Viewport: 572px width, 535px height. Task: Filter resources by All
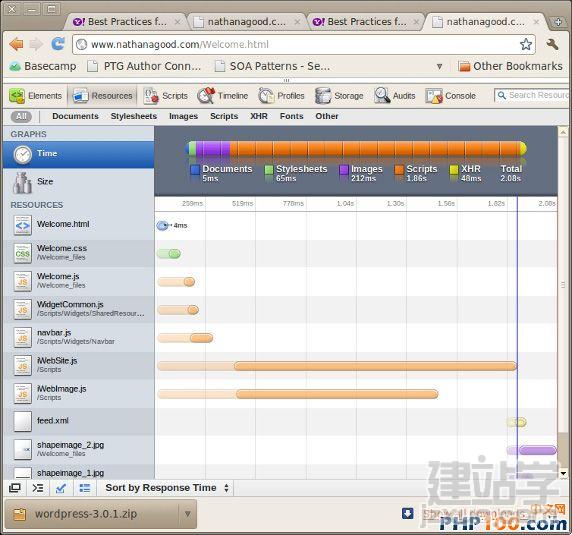pyautogui.click(x=21, y=116)
